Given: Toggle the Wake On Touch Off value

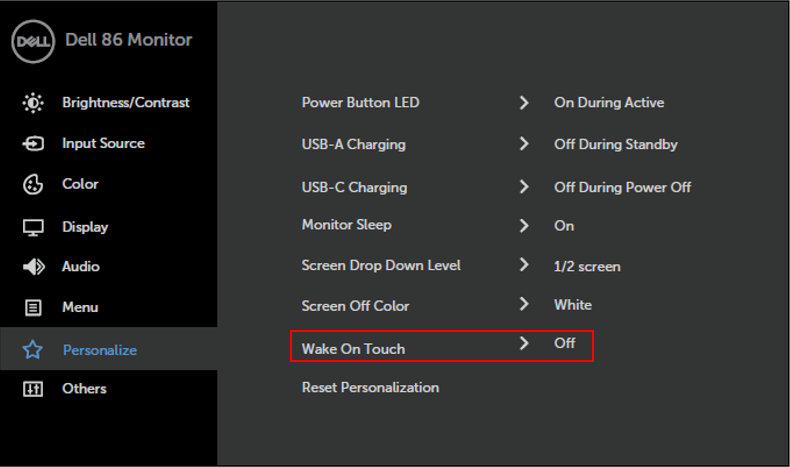Looking at the screenshot, I should pos(564,343).
